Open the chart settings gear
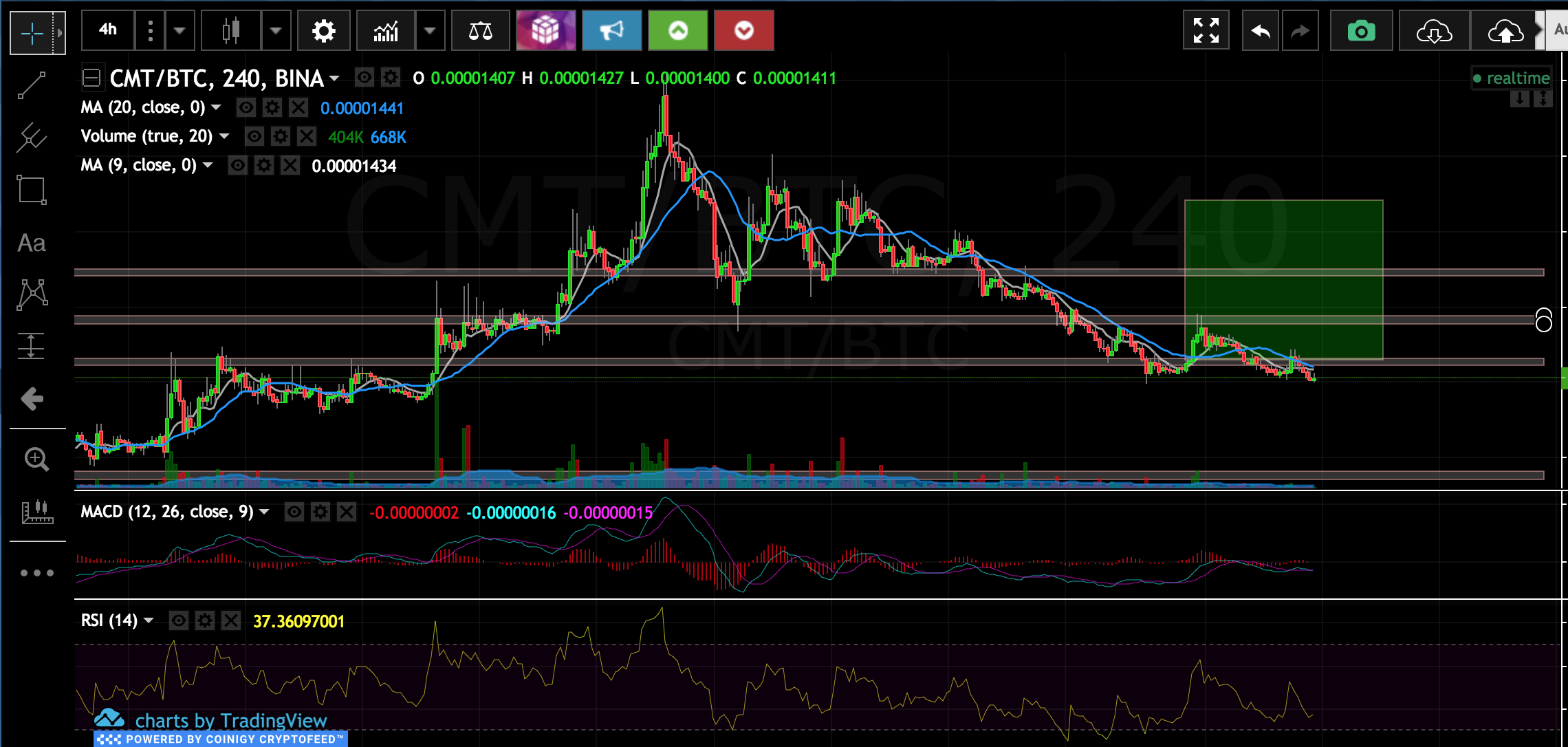This screenshot has width=1568, height=747. click(323, 30)
